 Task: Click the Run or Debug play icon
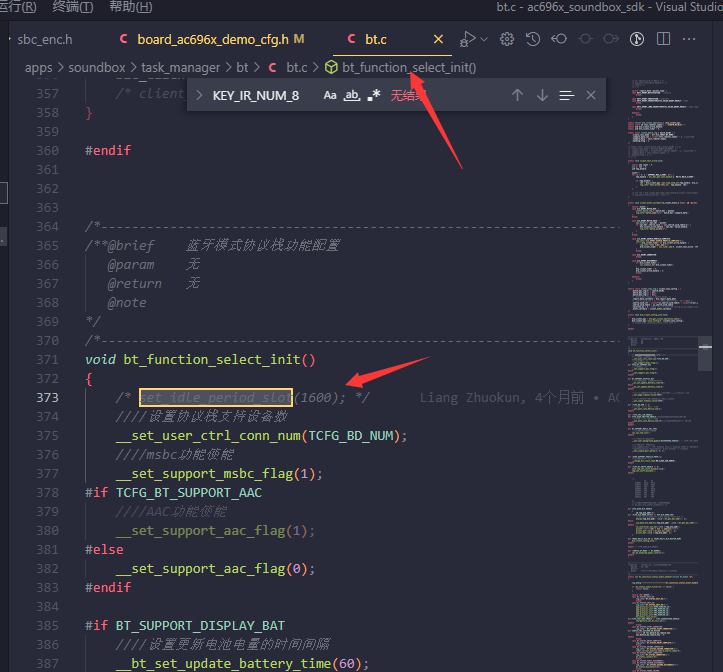pyautogui.click(x=468, y=39)
